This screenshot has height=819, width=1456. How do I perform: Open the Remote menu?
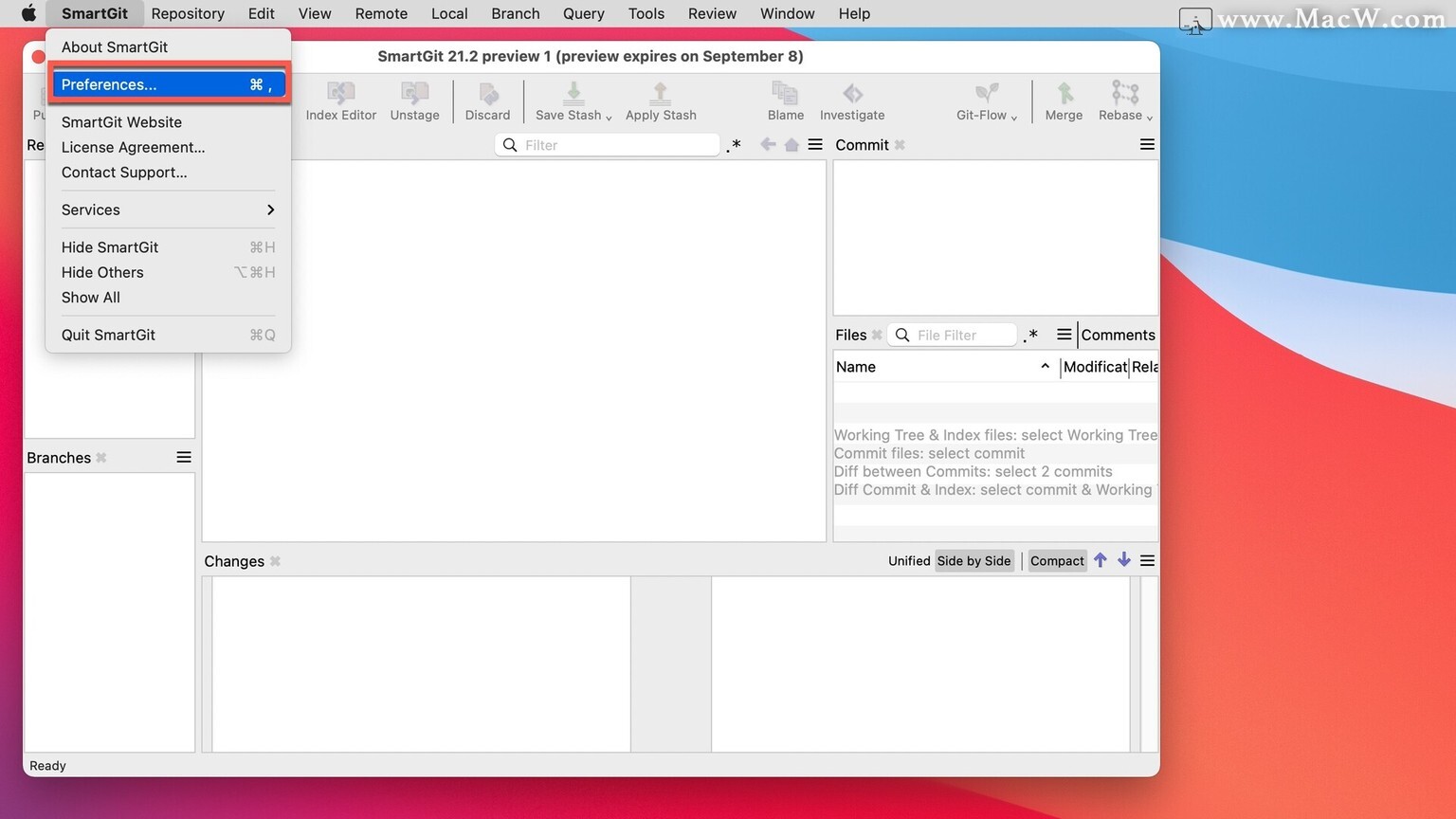pyautogui.click(x=381, y=13)
